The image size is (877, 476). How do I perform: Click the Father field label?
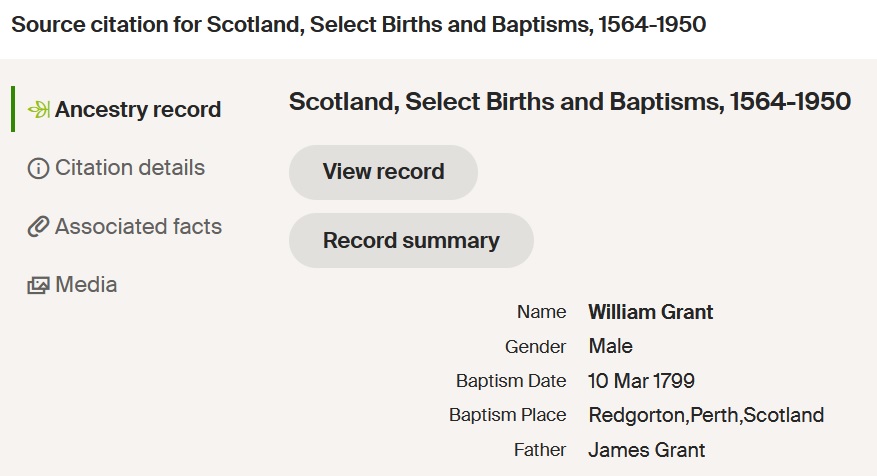pyautogui.click(x=540, y=450)
